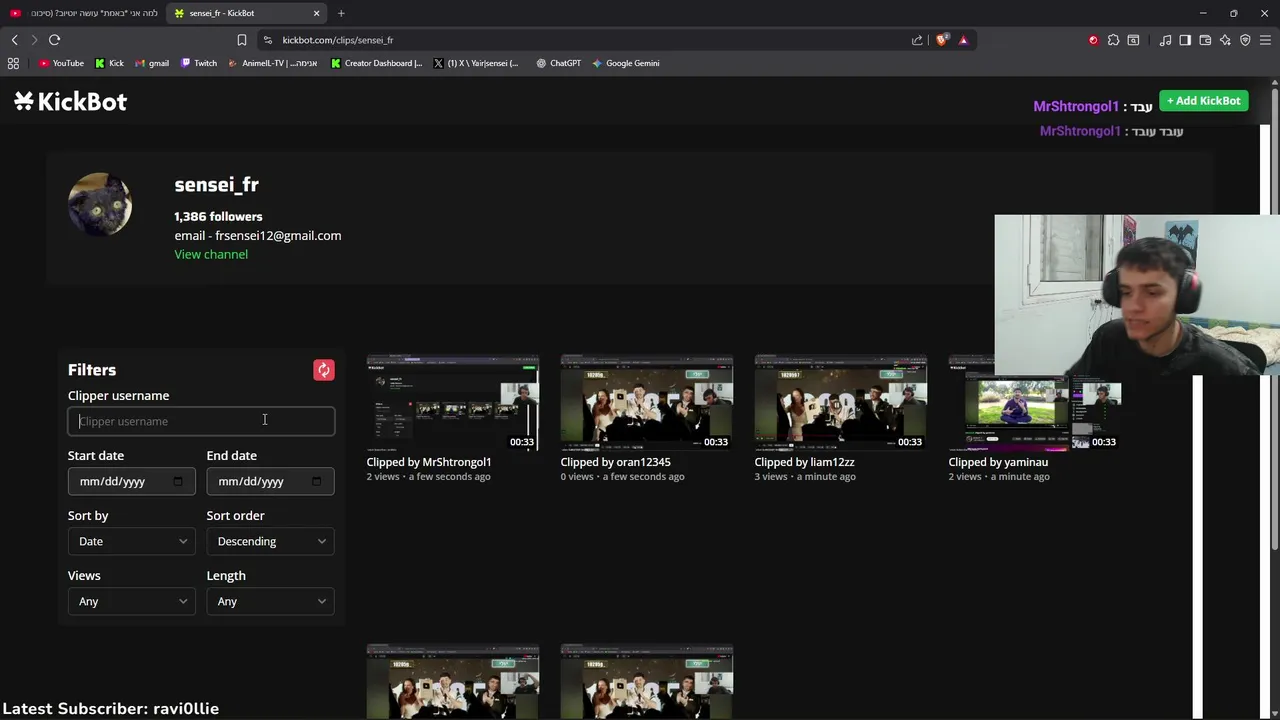
Task: Click the sensei_fr channel name heading
Action: pos(216,185)
